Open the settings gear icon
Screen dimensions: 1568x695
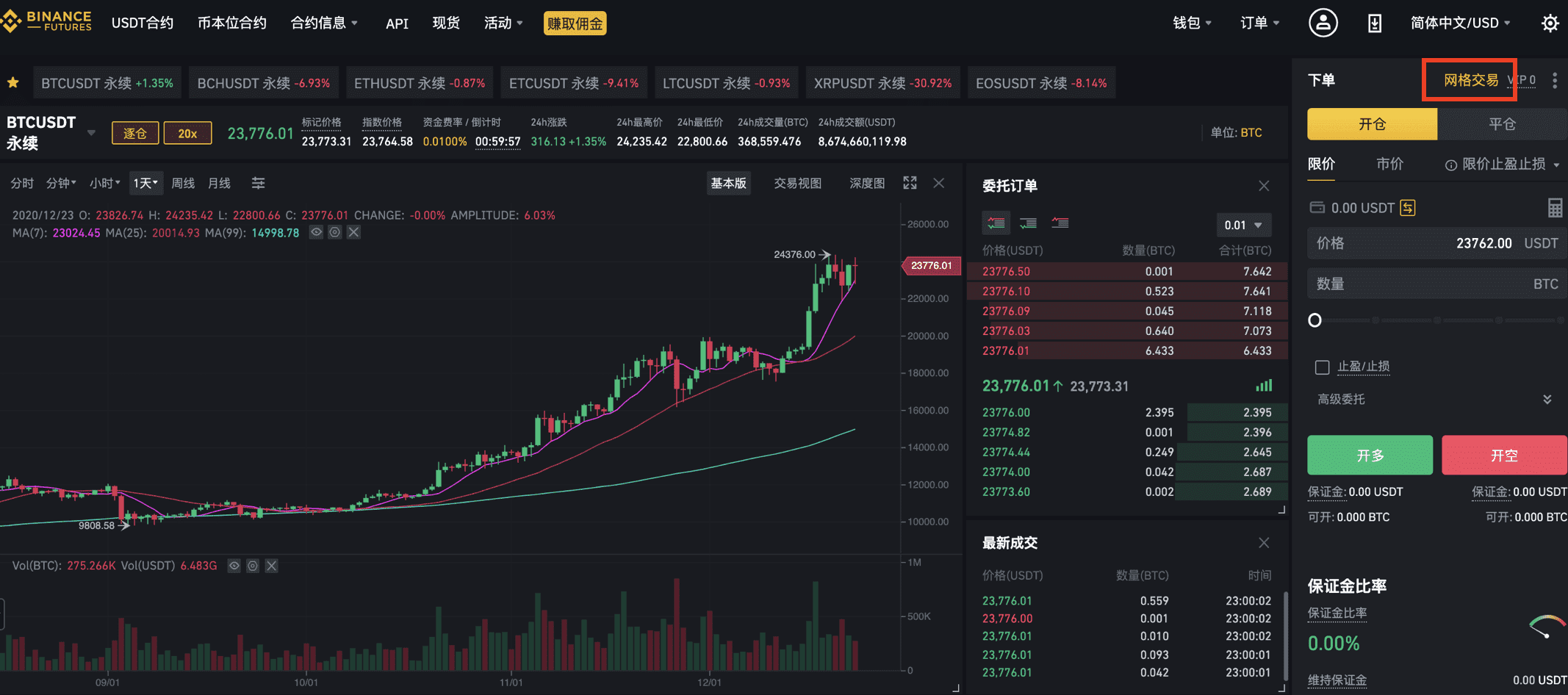pos(1550,24)
